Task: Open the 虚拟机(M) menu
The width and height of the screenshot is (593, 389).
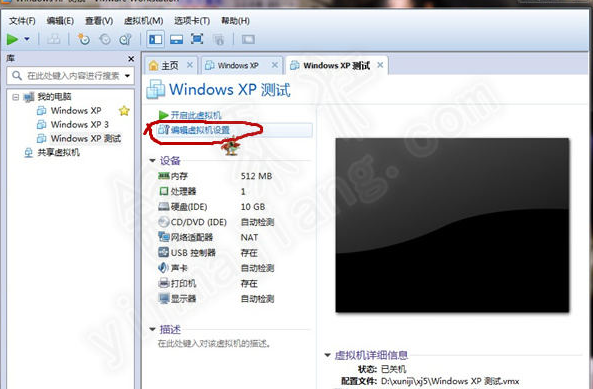Action: click(x=144, y=21)
